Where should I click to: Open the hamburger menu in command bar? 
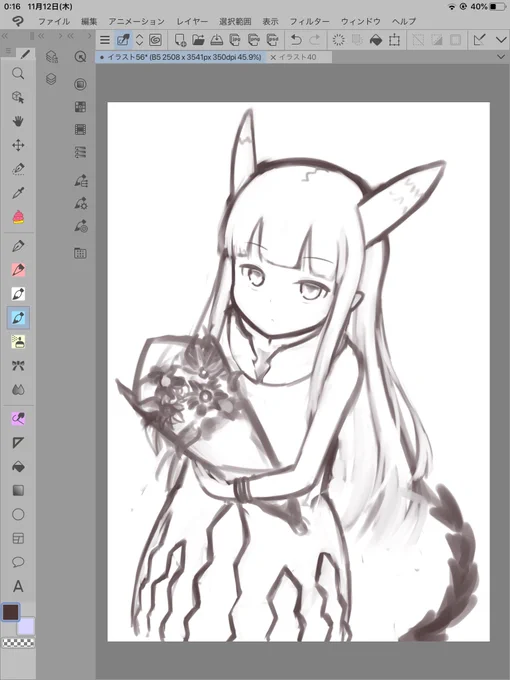[105, 40]
